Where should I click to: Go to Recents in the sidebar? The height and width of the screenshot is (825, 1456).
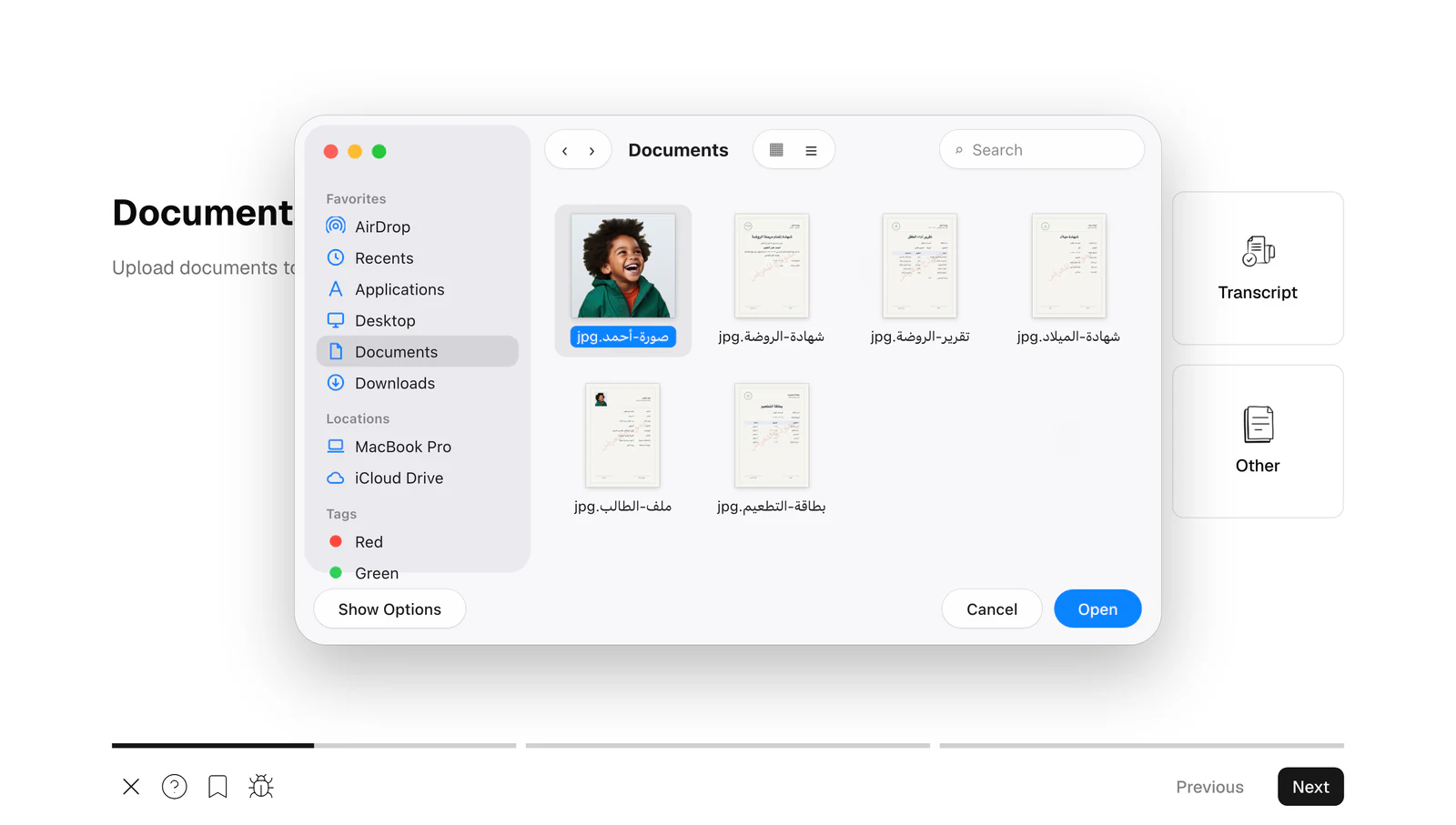point(417,258)
